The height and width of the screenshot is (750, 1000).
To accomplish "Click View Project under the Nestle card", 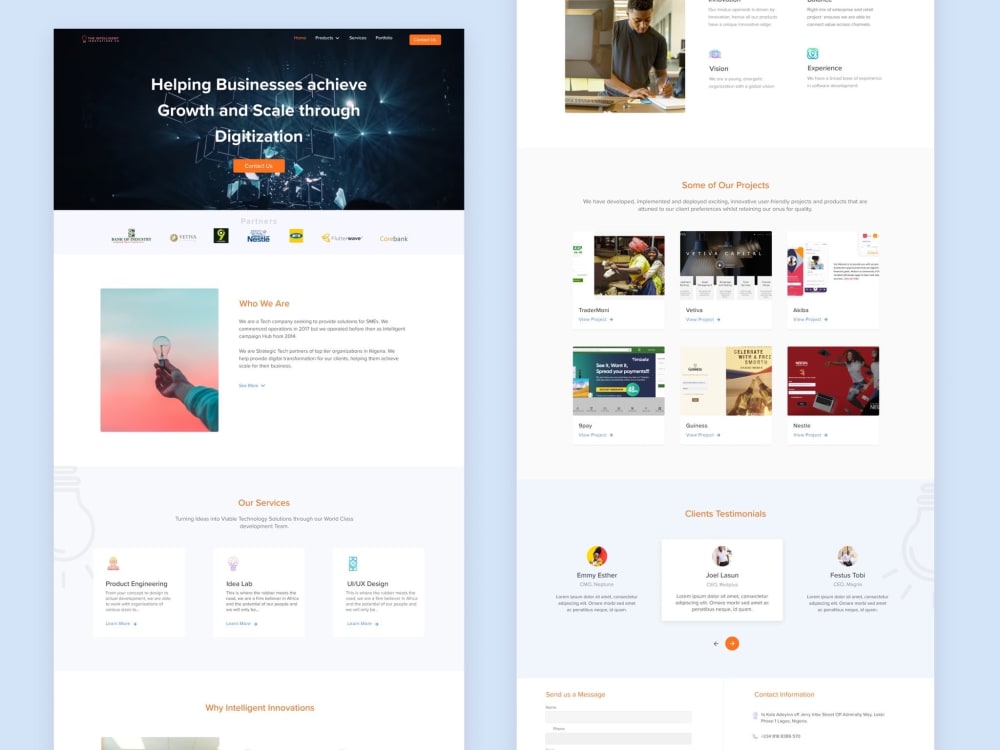I will pos(810,435).
